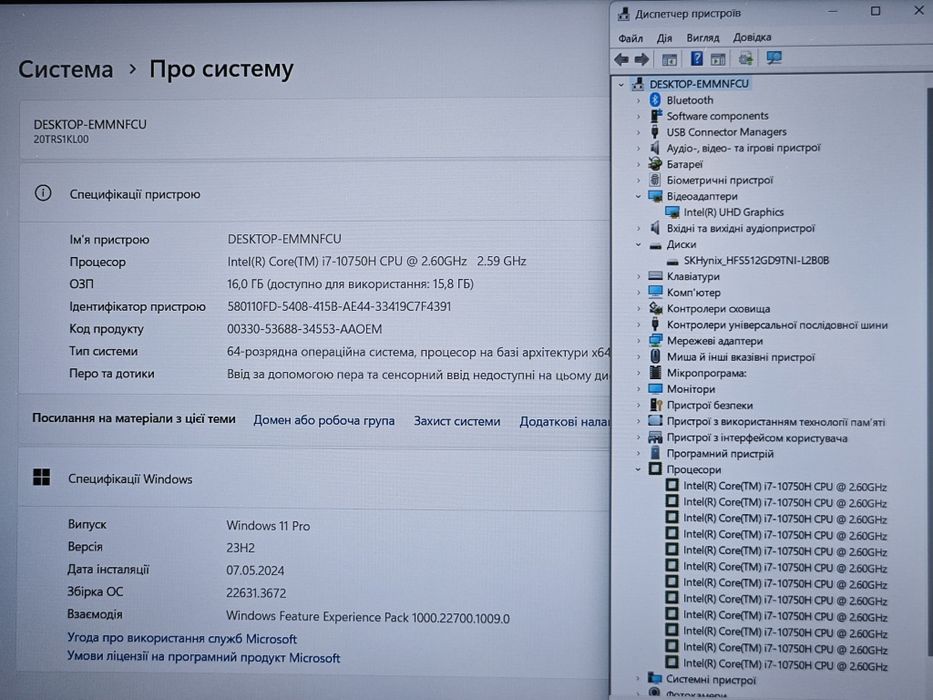Image resolution: width=933 pixels, height=700 pixels.
Task: Select the Батареї category icon
Action: tap(655, 164)
